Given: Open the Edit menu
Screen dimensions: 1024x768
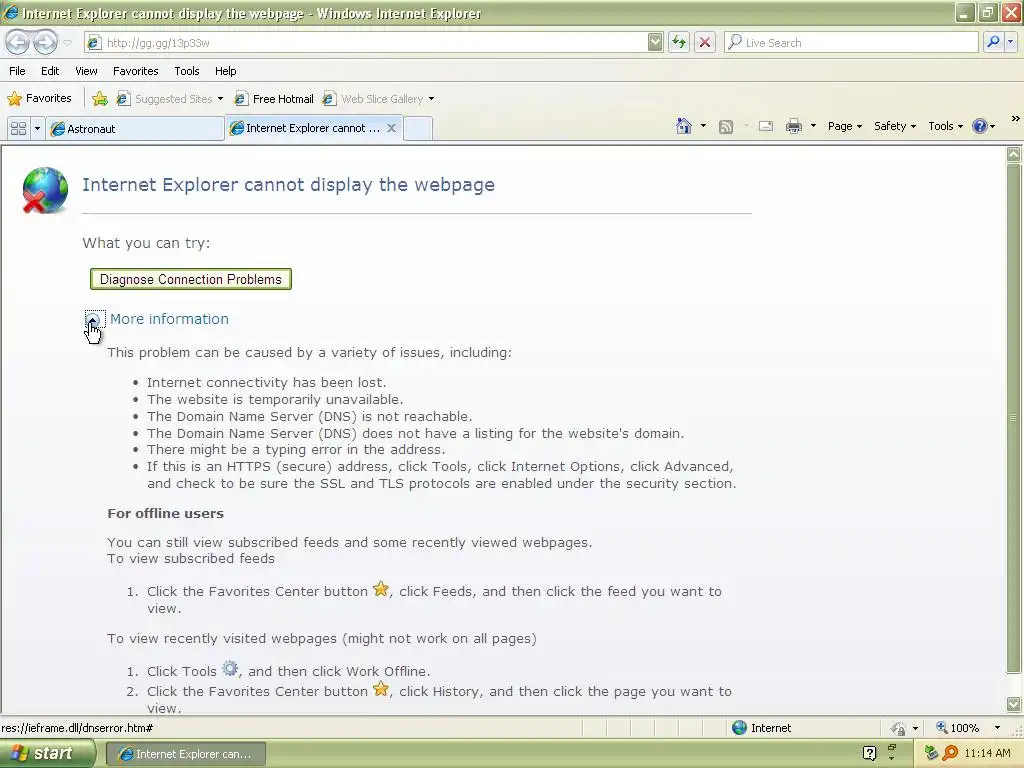Looking at the screenshot, I should (50, 71).
